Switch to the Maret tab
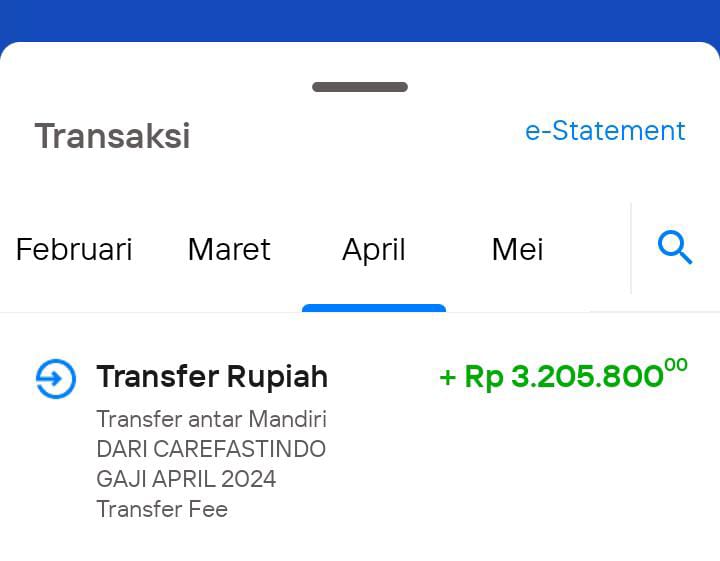Image resolution: width=720 pixels, height=561 pixels. tap(229, 249)
